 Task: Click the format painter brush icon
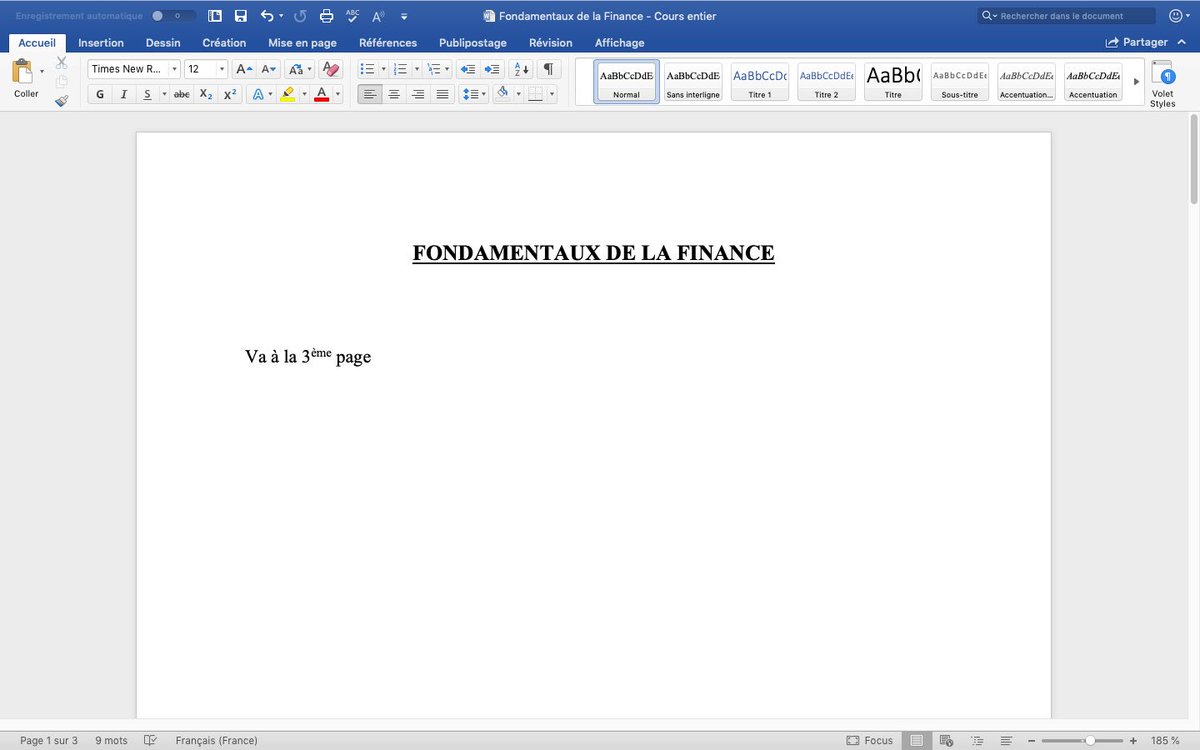click(x=62, y=101)
